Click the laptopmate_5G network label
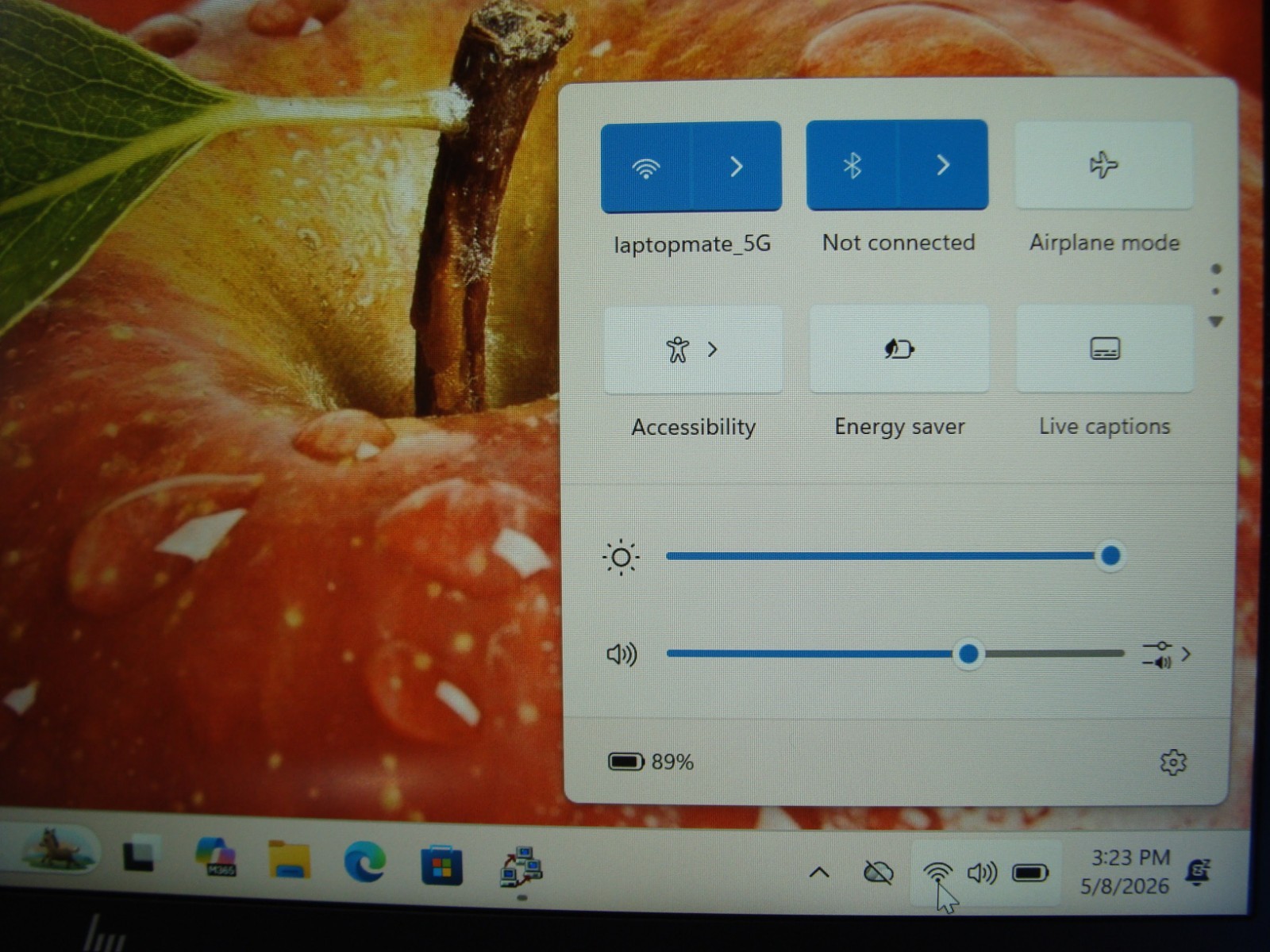Image resolution: width=1270 pixels, height=952 pixels. click(x=692, y=244)
